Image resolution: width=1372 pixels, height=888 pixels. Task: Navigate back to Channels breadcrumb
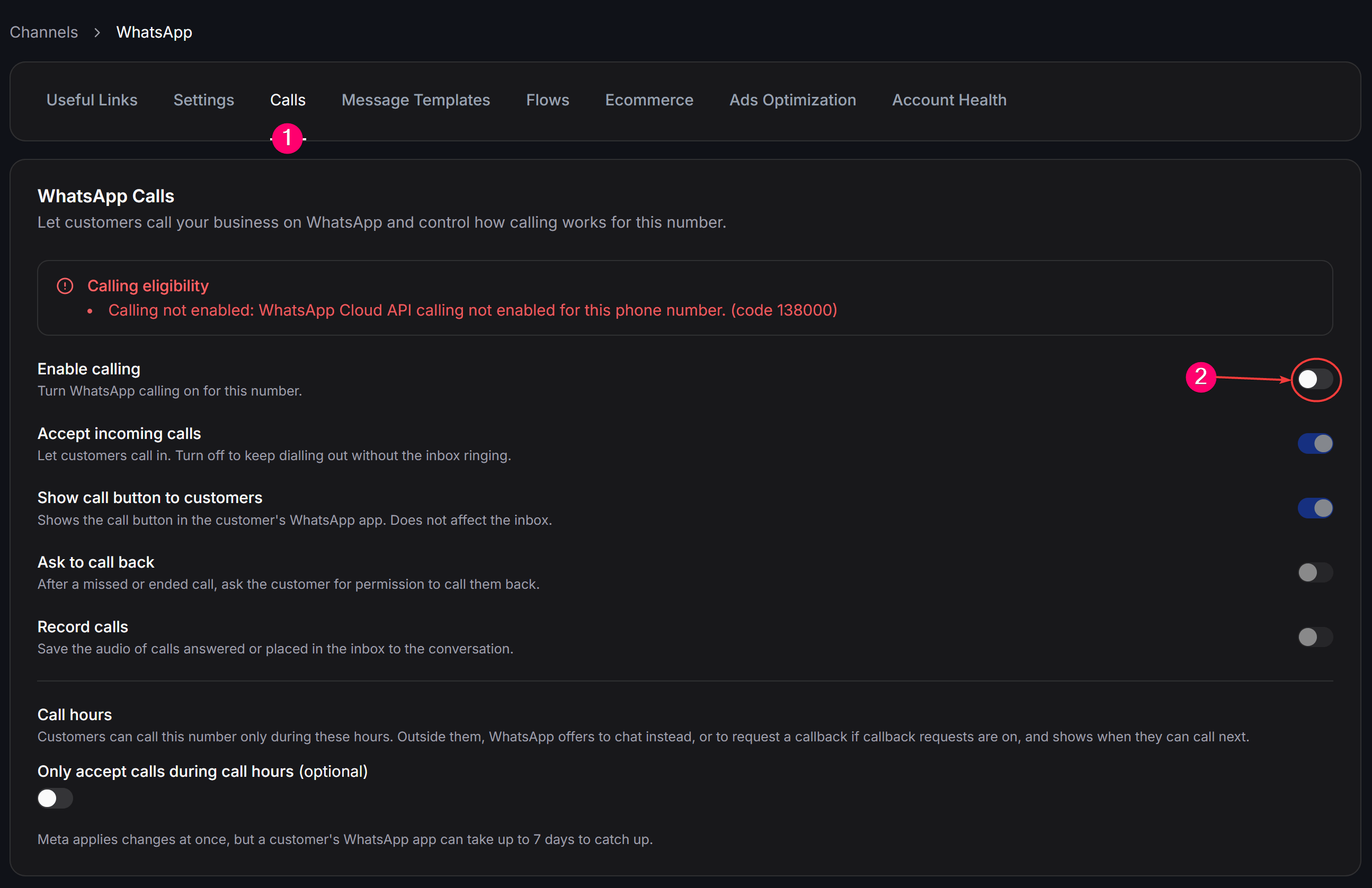tap(44, 32)
